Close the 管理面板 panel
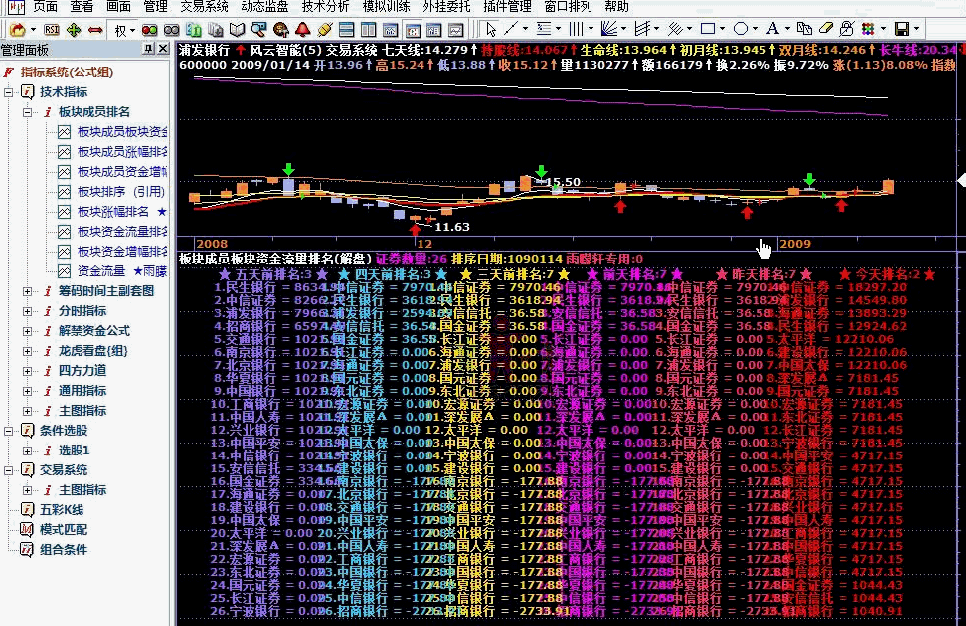The image size is (966, 626). coord(163,49)
